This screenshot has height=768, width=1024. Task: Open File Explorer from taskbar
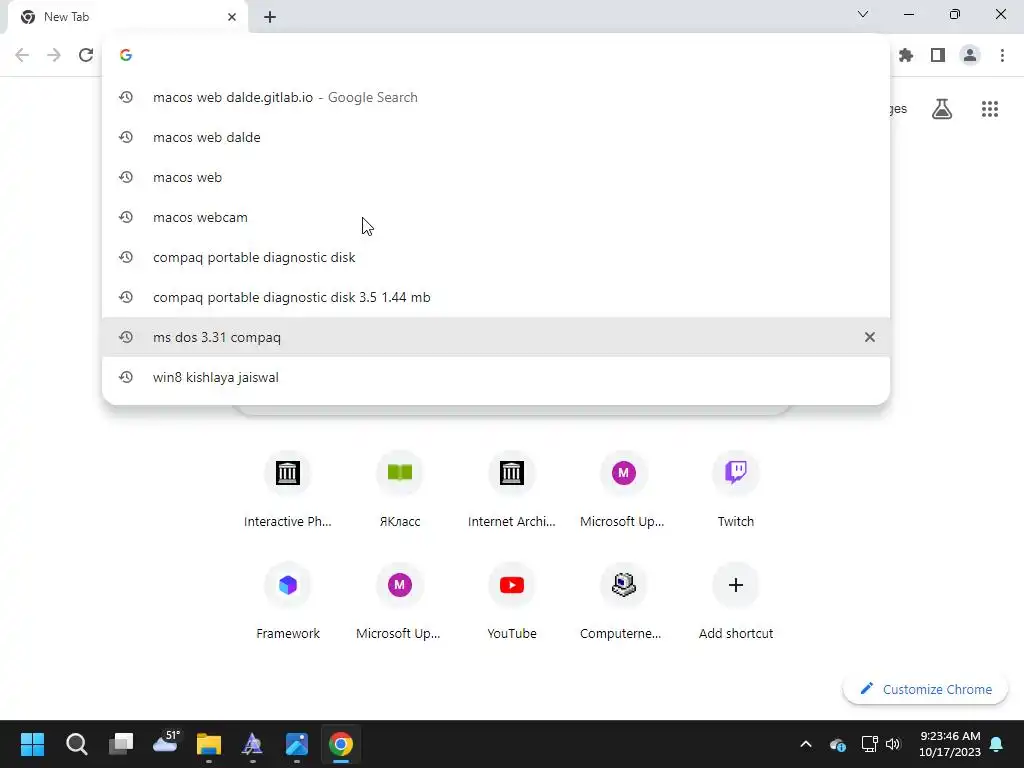coord(209,744)
